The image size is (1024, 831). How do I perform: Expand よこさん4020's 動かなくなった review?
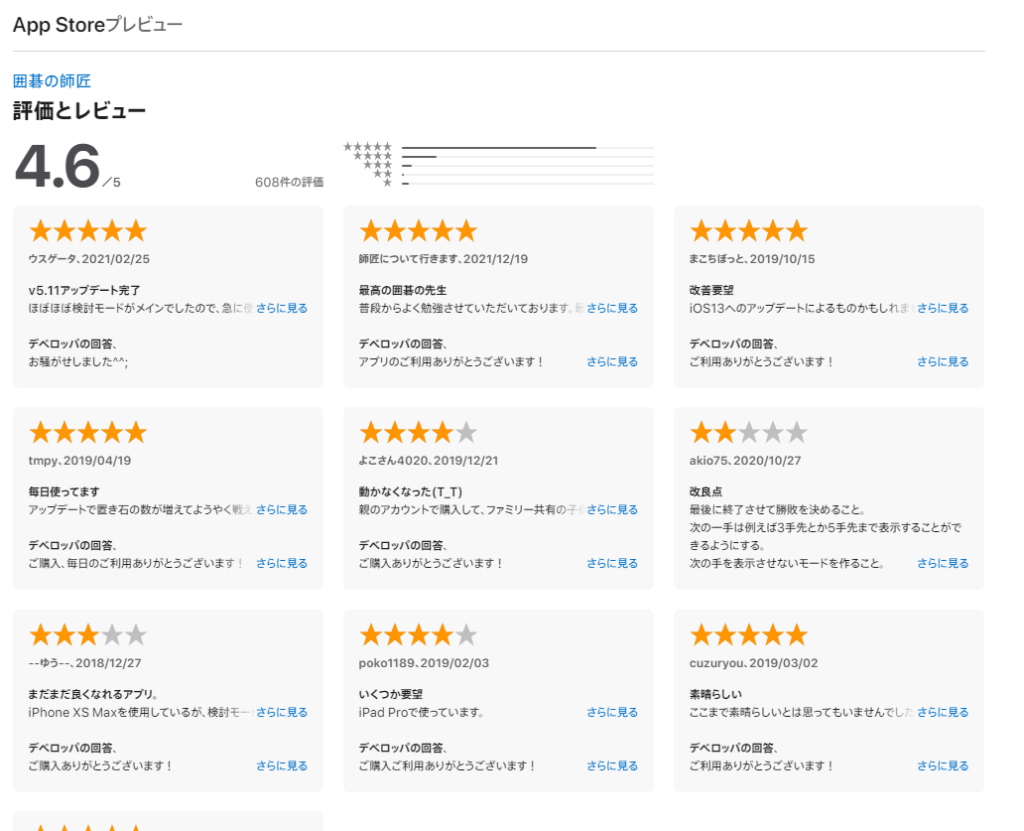(x=612, y=509)
